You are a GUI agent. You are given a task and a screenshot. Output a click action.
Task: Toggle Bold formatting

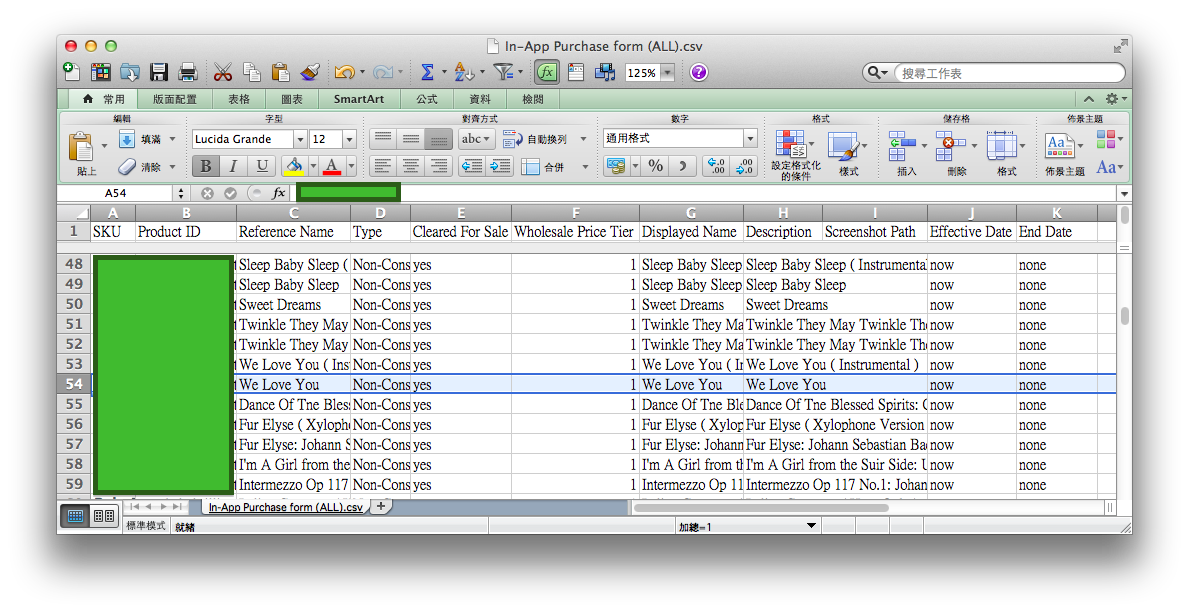[x=205, y=166]
